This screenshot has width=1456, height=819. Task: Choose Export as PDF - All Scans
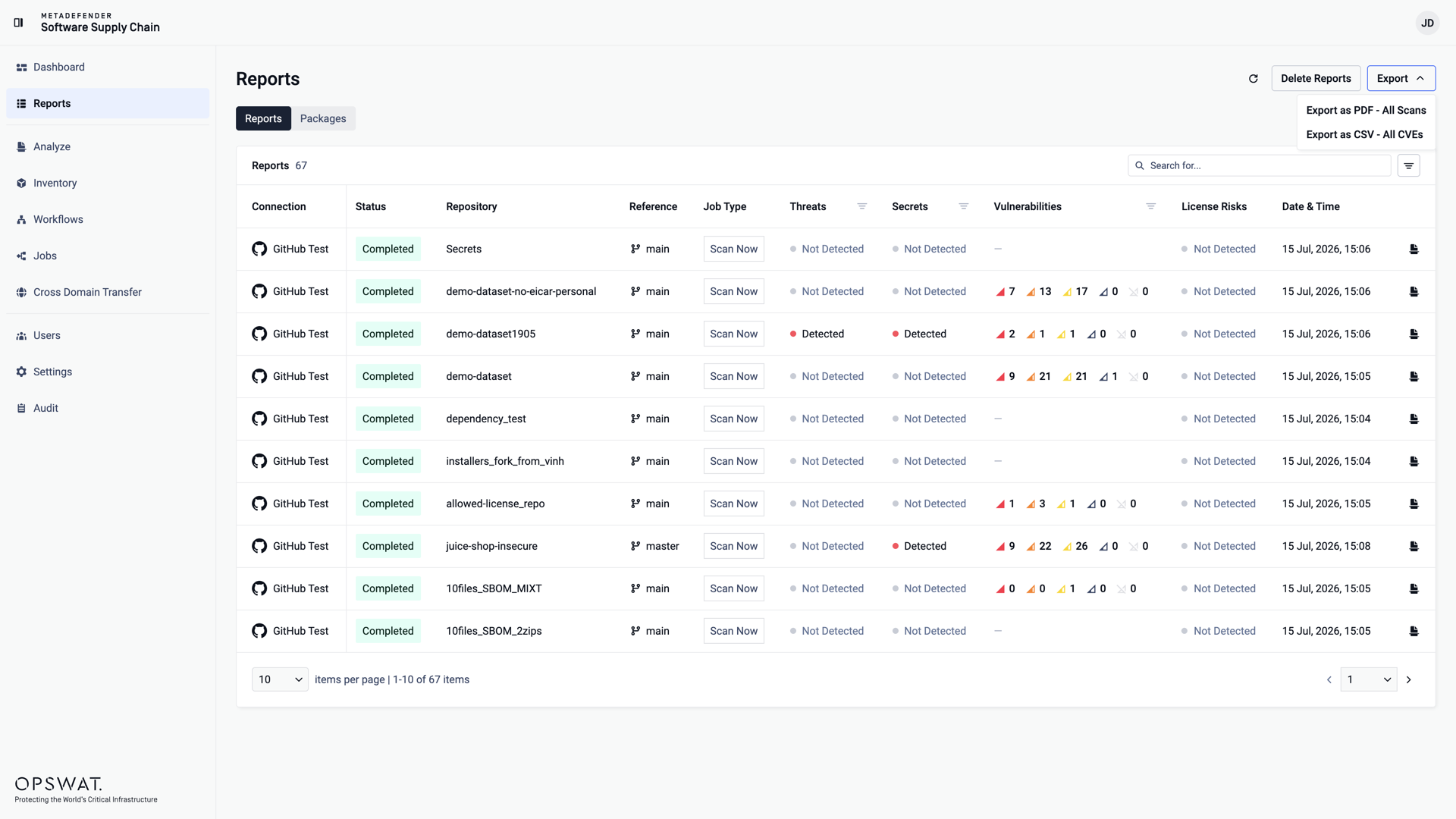tap(1366, 110)
